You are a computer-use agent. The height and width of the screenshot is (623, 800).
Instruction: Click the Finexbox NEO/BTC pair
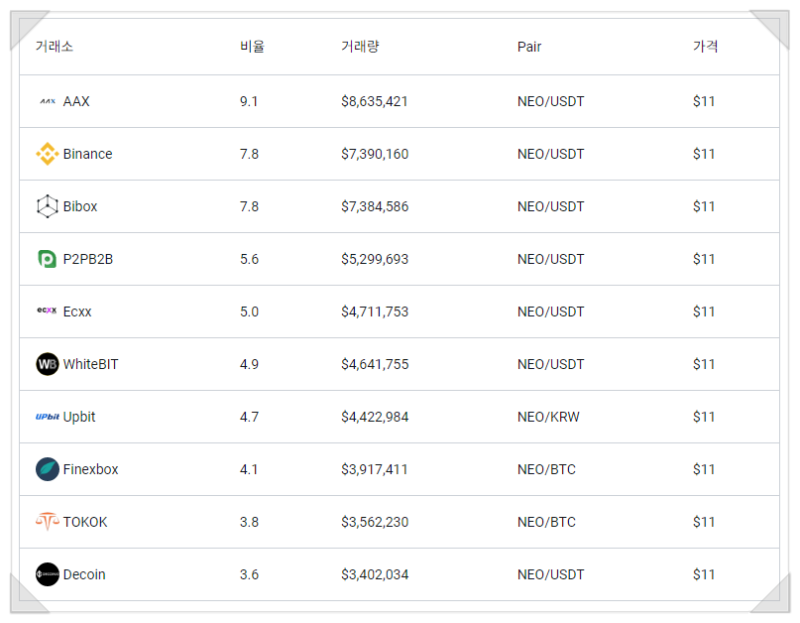tap(546, 469)
